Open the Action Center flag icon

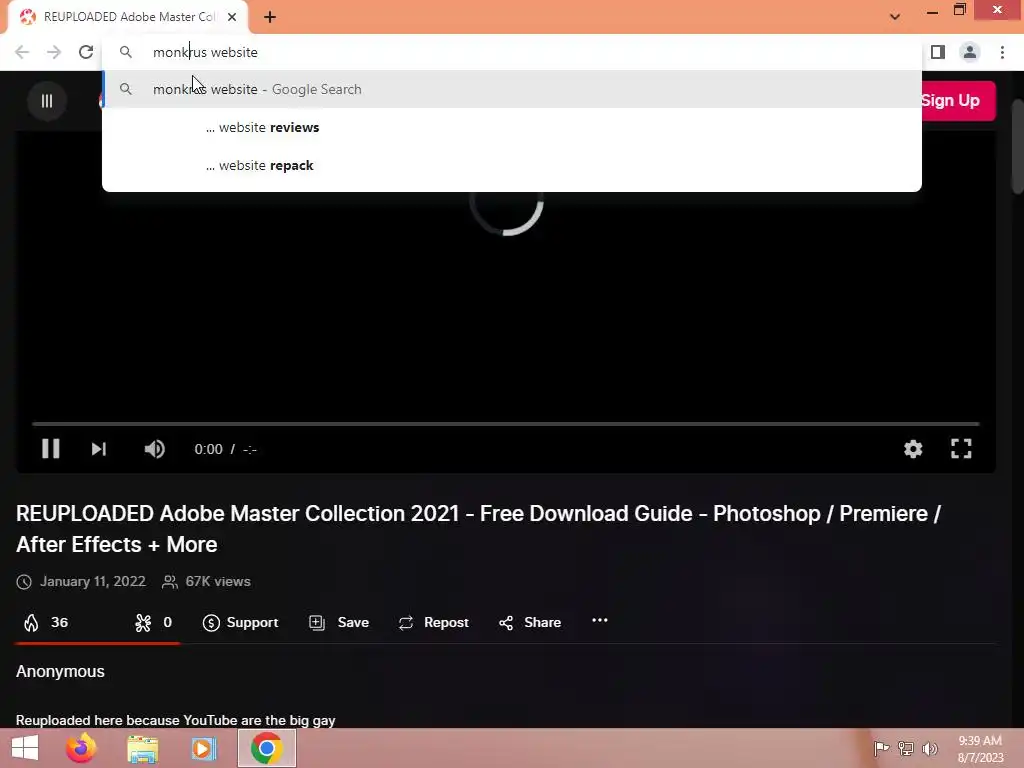point(881,748)
